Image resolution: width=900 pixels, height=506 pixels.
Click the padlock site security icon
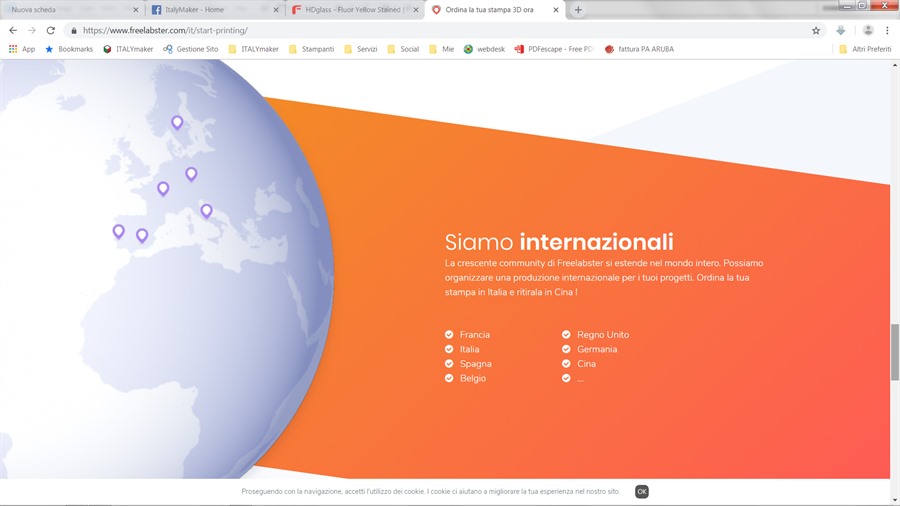[x=73, y=30]
